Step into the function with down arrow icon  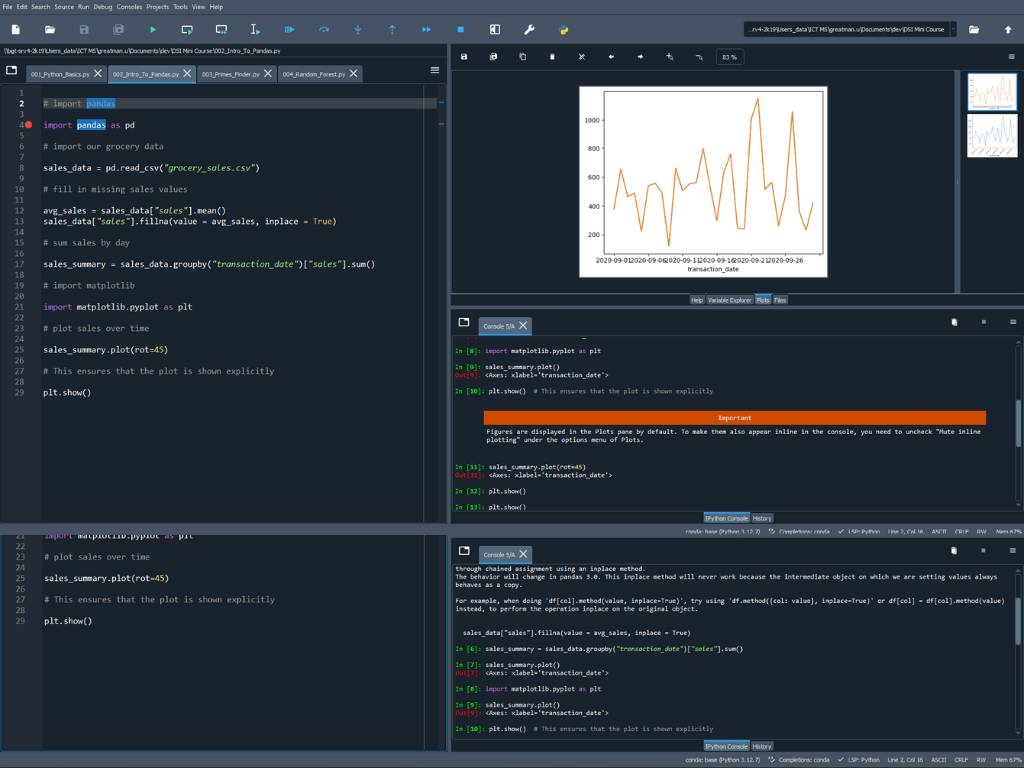(x=358, y=29)
